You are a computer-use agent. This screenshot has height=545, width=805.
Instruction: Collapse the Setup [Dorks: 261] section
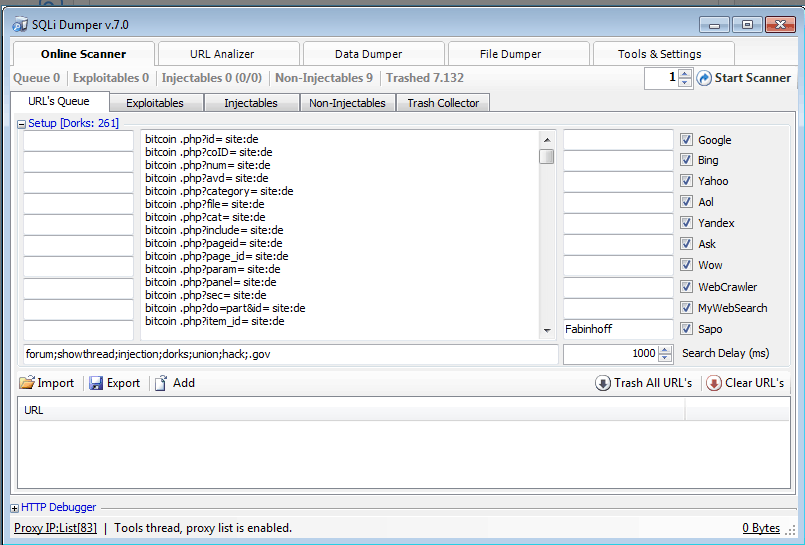[20, 124]
